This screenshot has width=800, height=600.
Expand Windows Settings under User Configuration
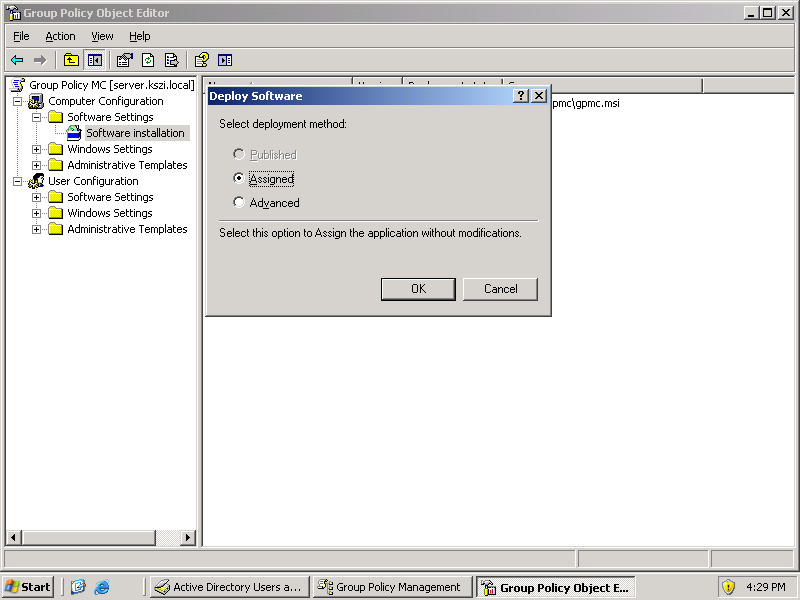pos(36,213)
